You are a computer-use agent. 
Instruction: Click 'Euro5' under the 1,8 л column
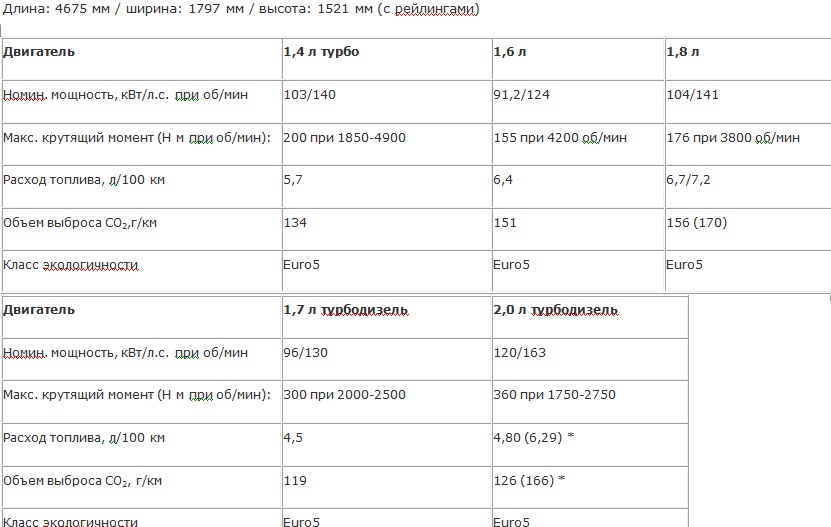point(684,265)
